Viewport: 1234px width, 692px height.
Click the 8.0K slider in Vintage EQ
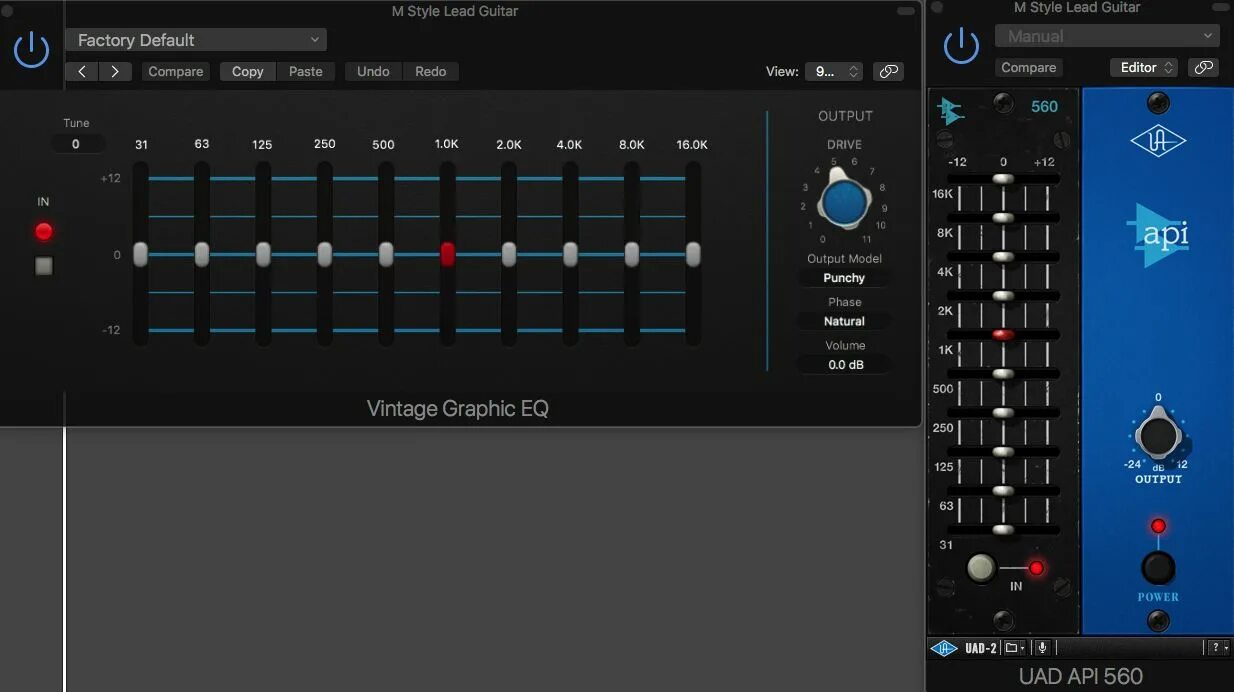[632, 254]
